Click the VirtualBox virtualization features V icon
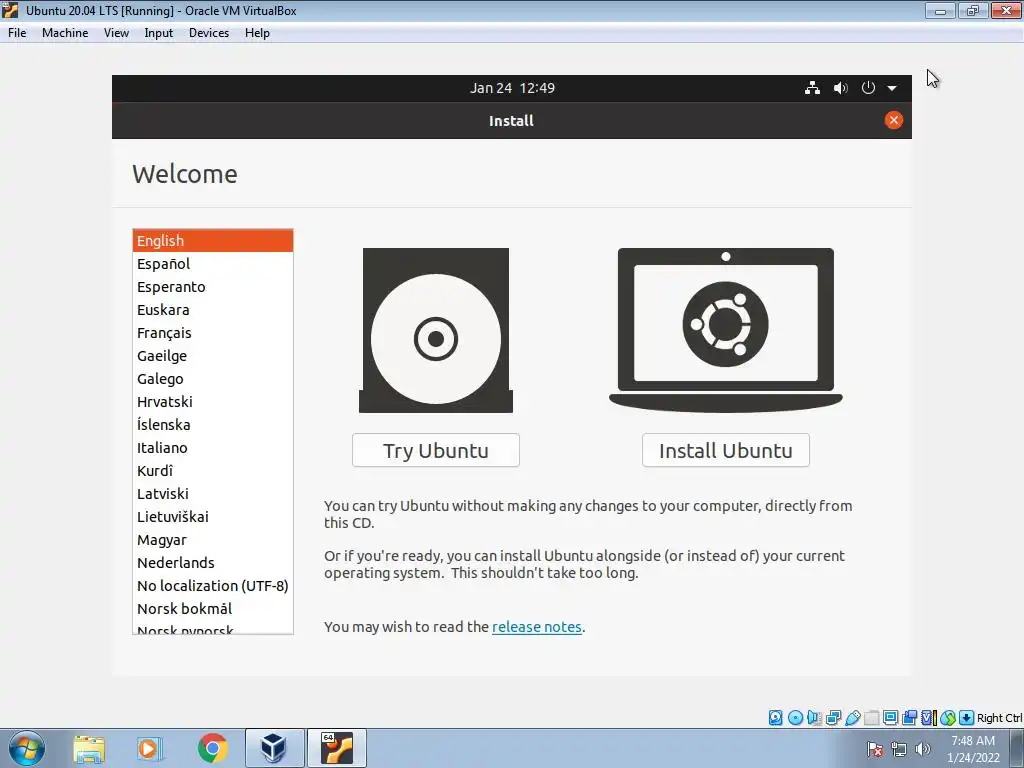Viewport: 1024px width, 768px height. (x=928, y=718)
